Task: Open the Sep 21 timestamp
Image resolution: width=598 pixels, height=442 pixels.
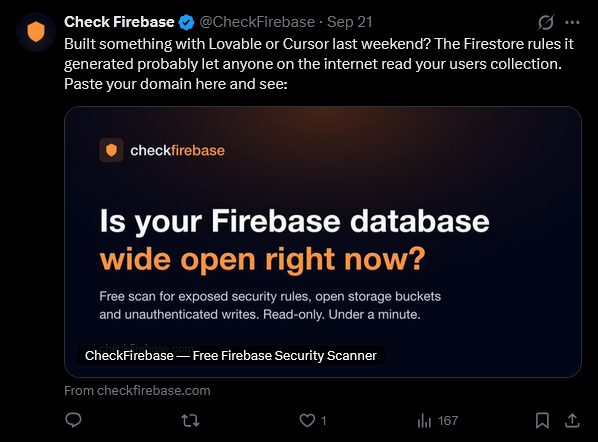Action: click(x=349, y=22)
